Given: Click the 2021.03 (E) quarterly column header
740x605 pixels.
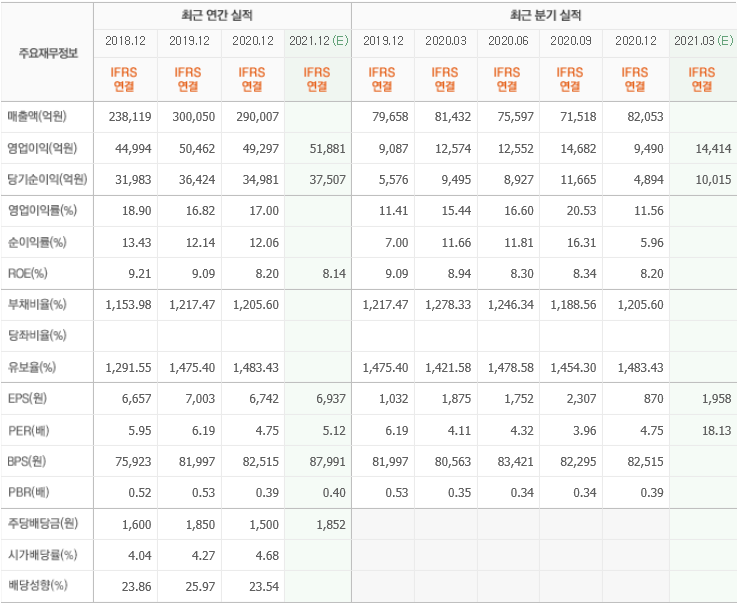Looking at the screenshot, I should point(703,41).
